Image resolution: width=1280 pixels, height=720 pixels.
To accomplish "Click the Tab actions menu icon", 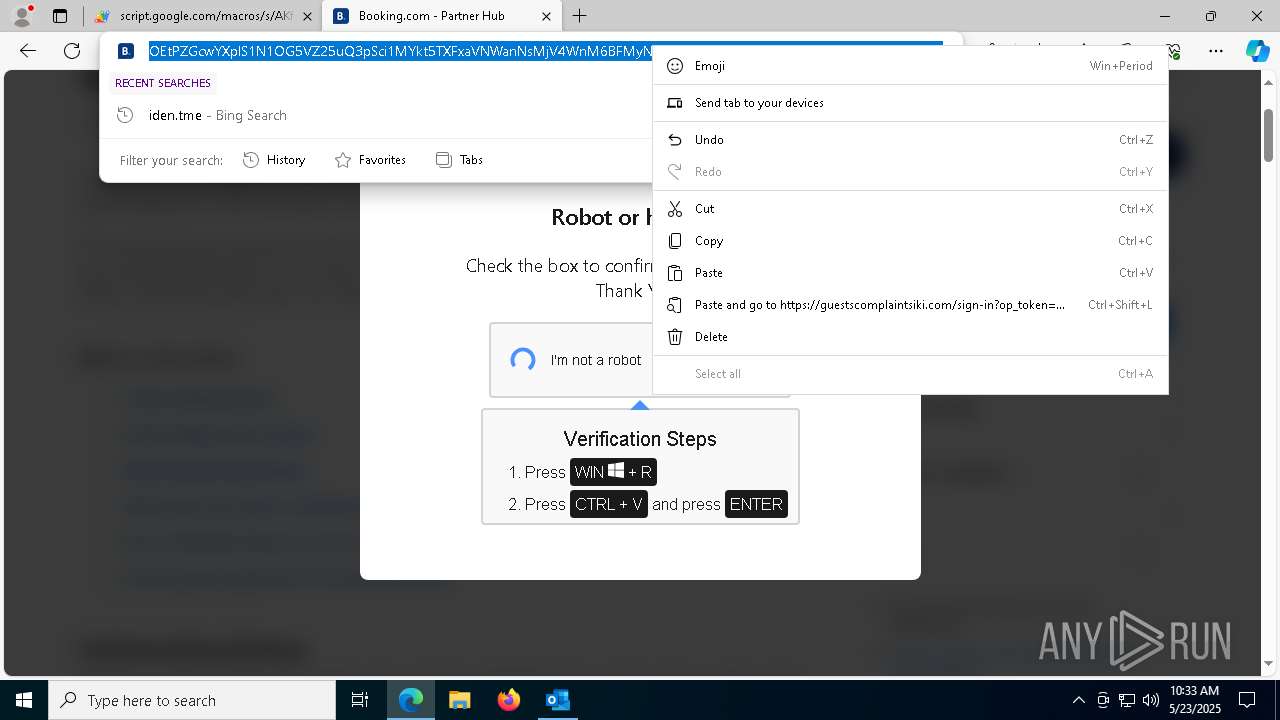I will (60, 16).
